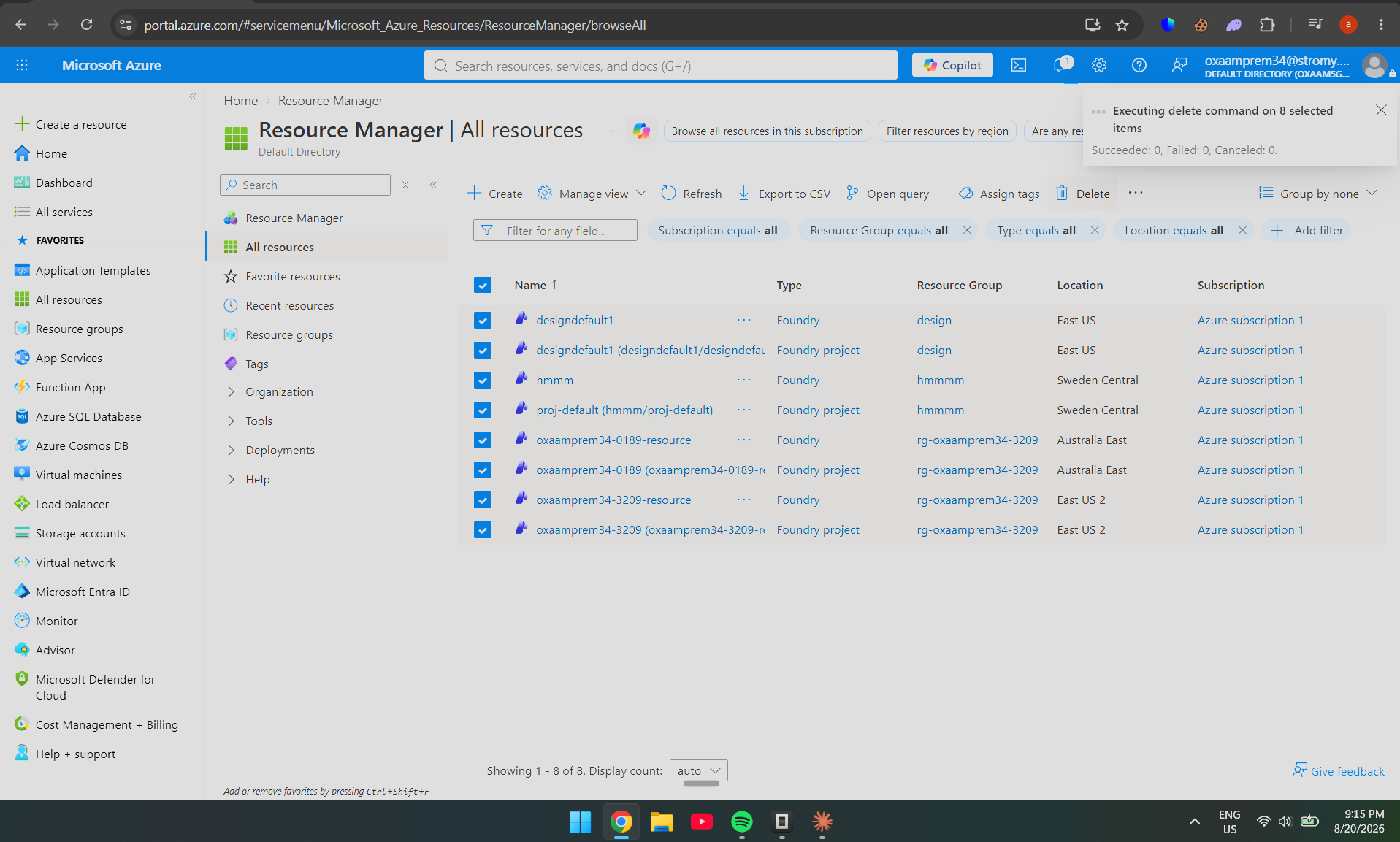Viewport: 1400px width, 842px height.
Task: Select Recent resources in the menu
Action: click(x=289, y=305)
